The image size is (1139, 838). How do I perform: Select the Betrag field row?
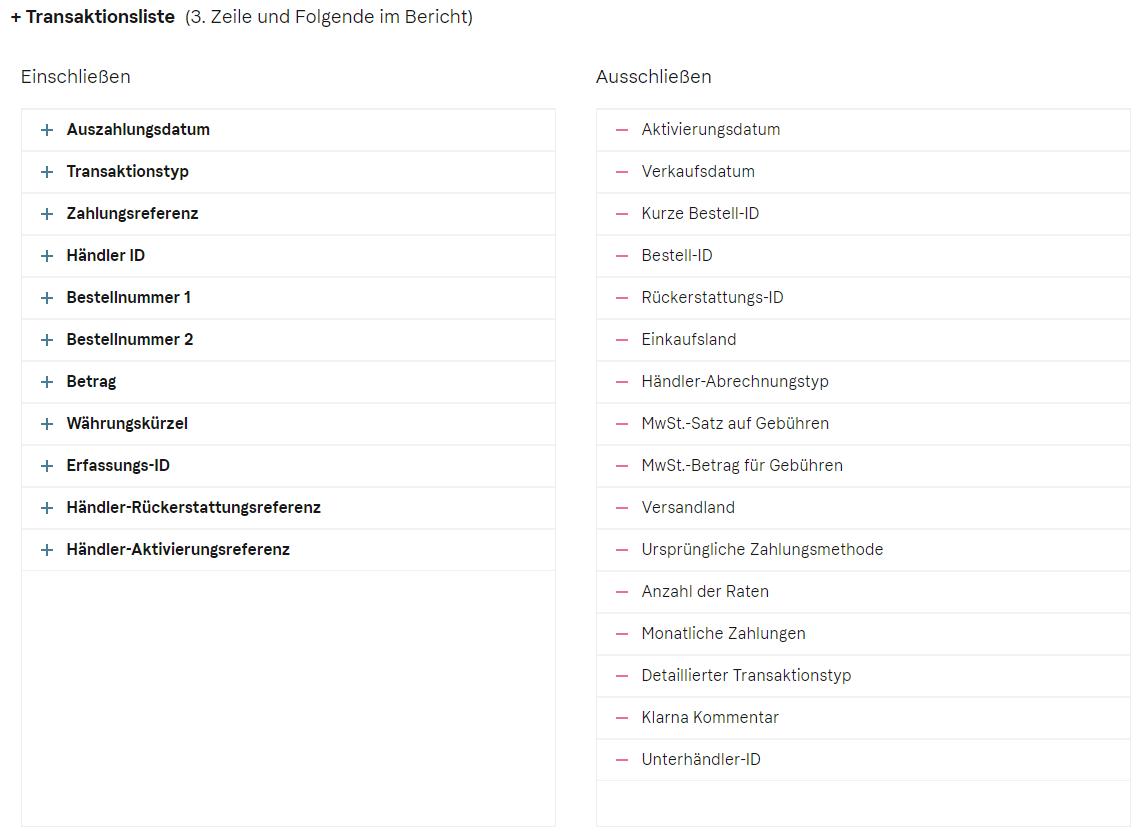(91, 382)
